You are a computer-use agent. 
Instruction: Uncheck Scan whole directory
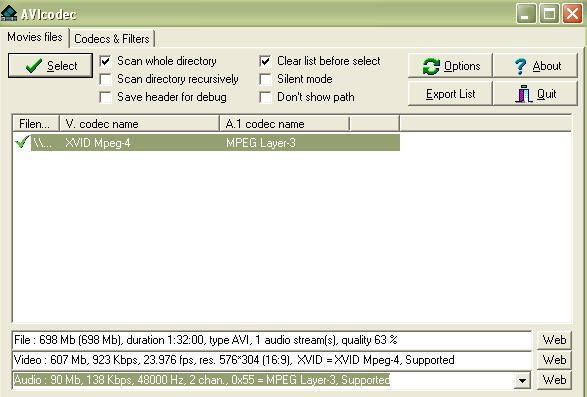(x=106, y=61)
